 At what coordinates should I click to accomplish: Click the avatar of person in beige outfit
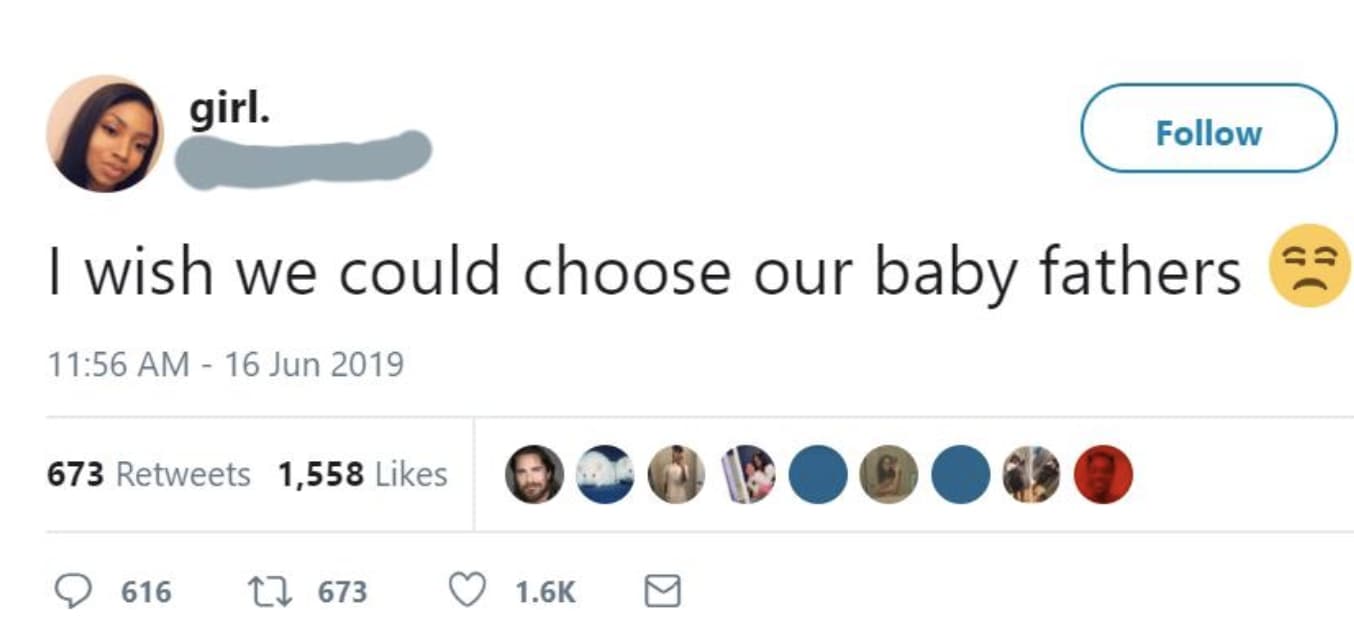[676, 474]
